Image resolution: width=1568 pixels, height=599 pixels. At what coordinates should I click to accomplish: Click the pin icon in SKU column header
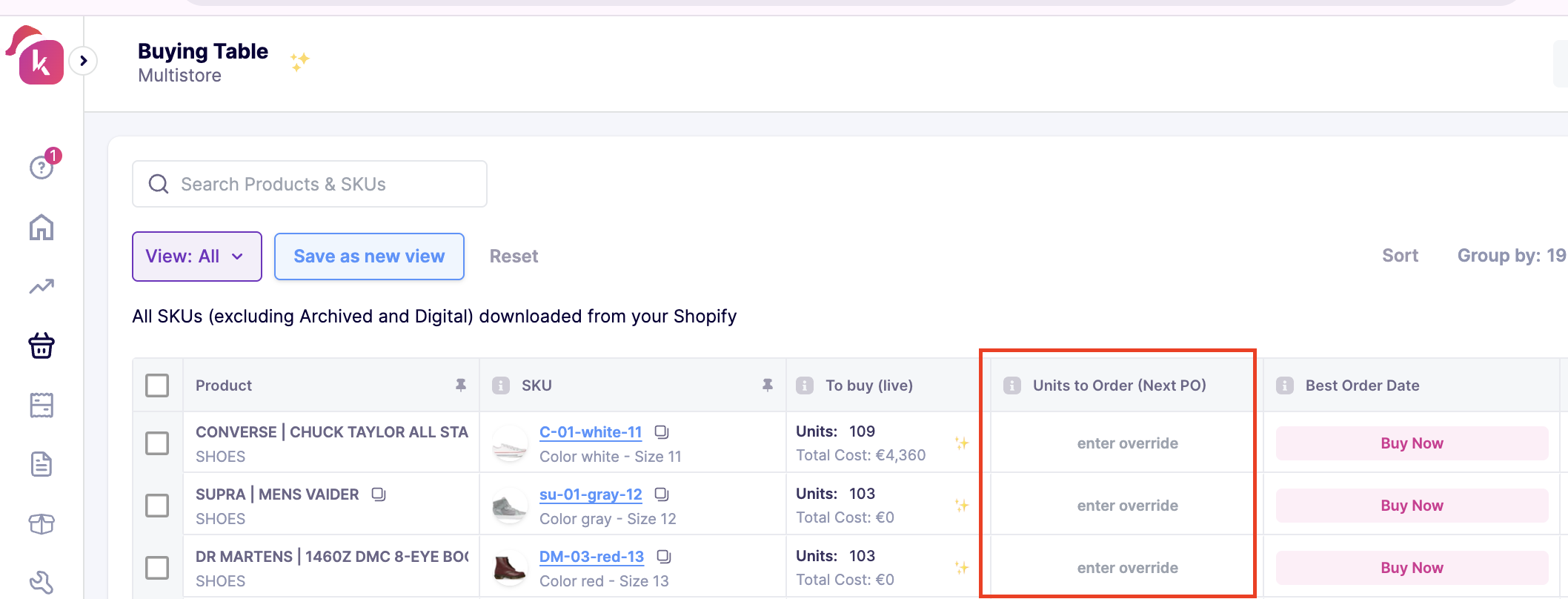(768, 385)
